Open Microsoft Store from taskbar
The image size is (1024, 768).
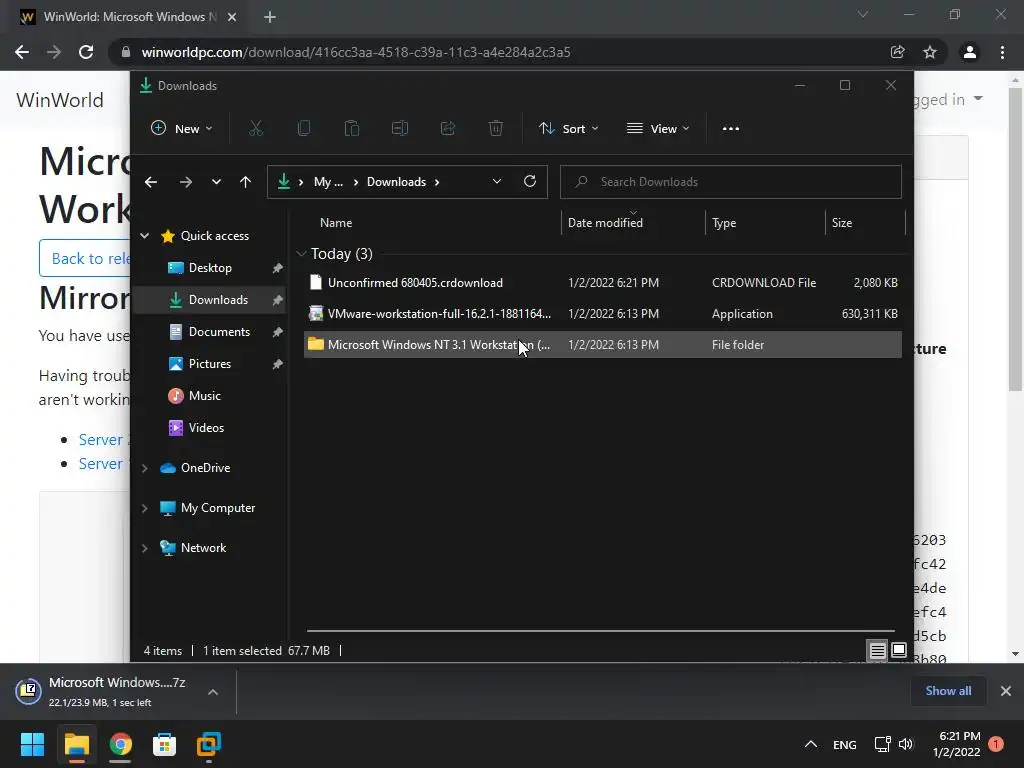point(165,744)
